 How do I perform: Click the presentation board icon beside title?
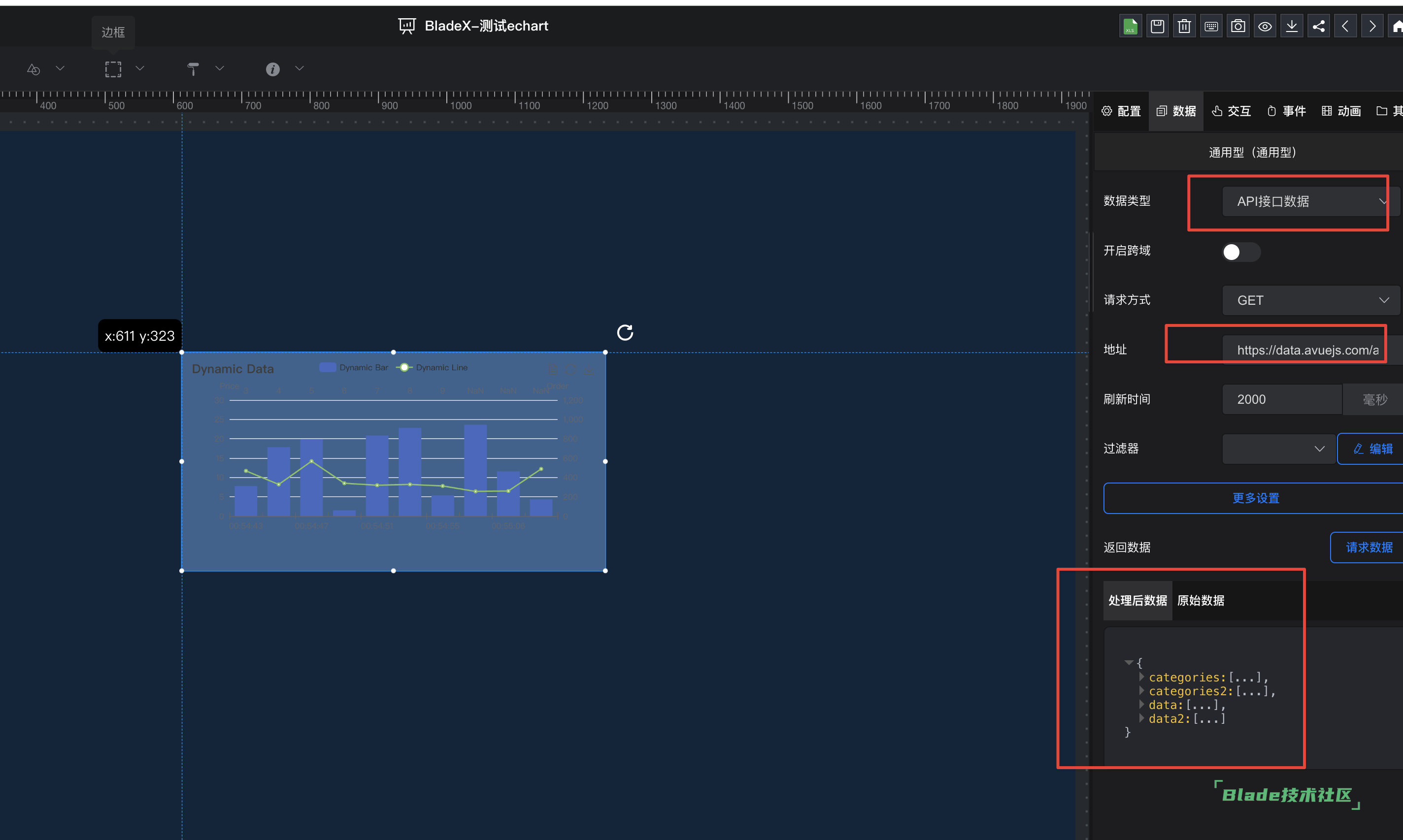[407, 26]
